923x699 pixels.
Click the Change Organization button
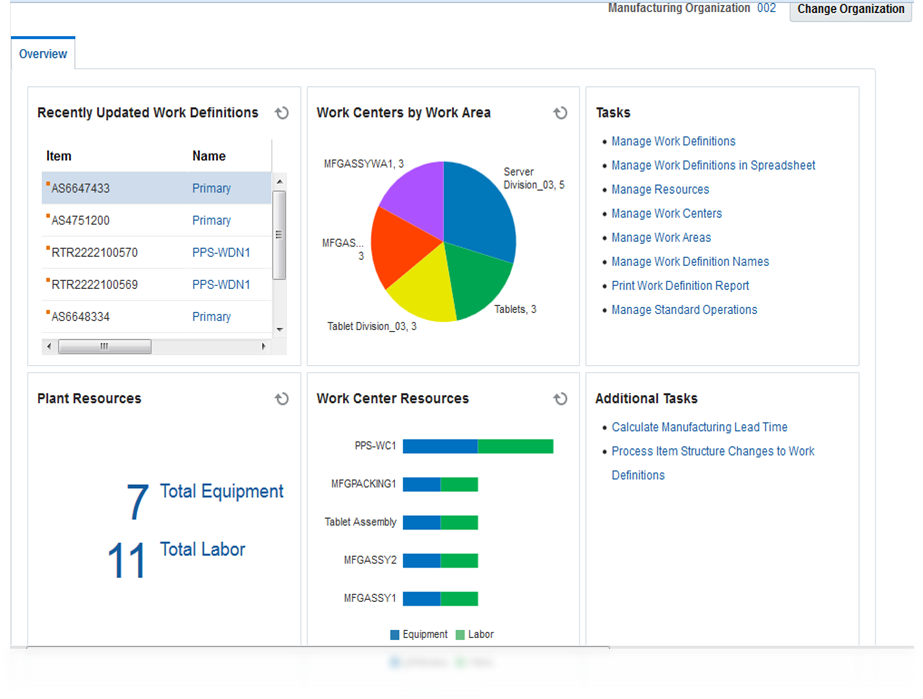[850, 10]
